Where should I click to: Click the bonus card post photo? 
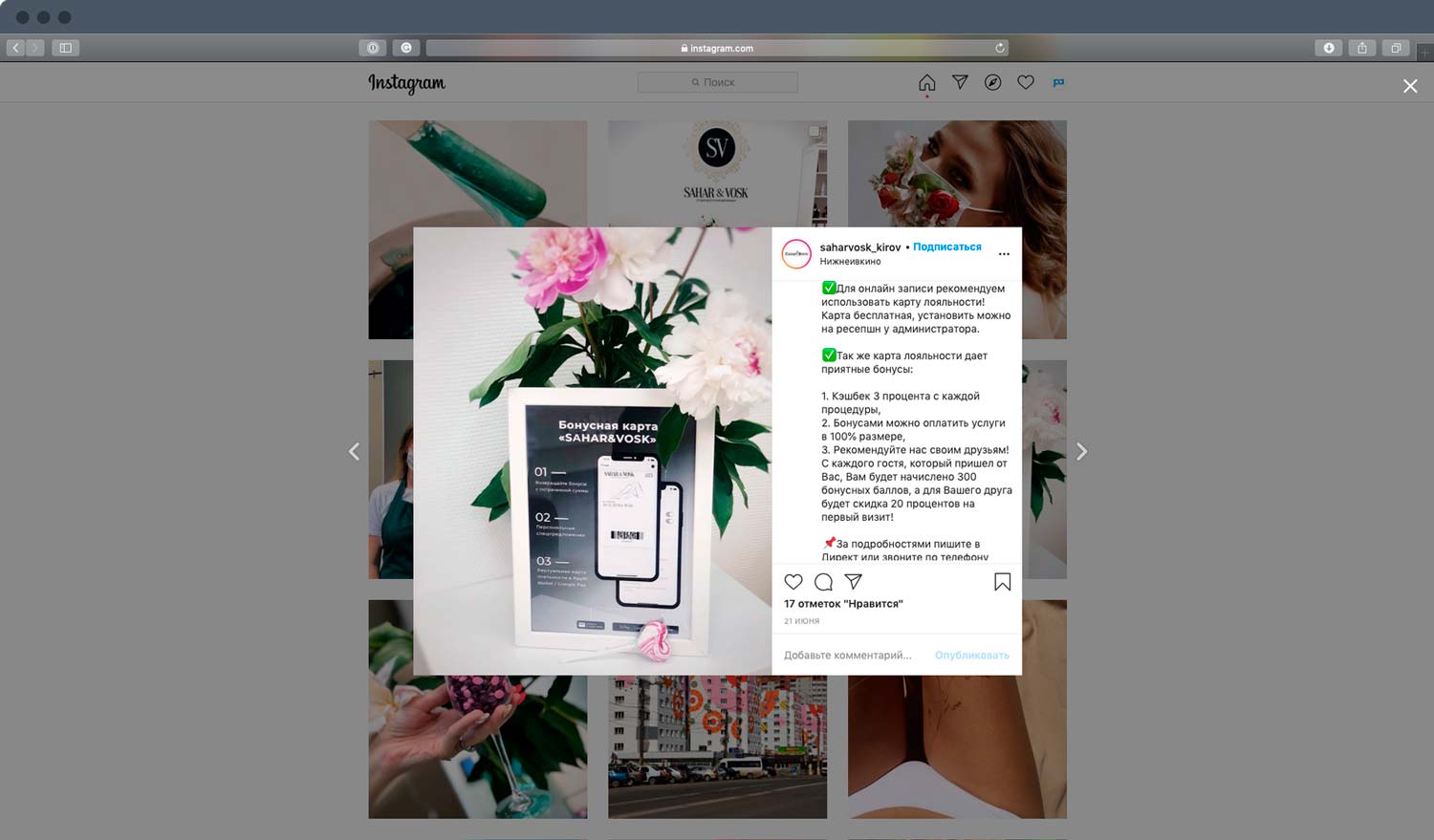(x=593, y=451)
